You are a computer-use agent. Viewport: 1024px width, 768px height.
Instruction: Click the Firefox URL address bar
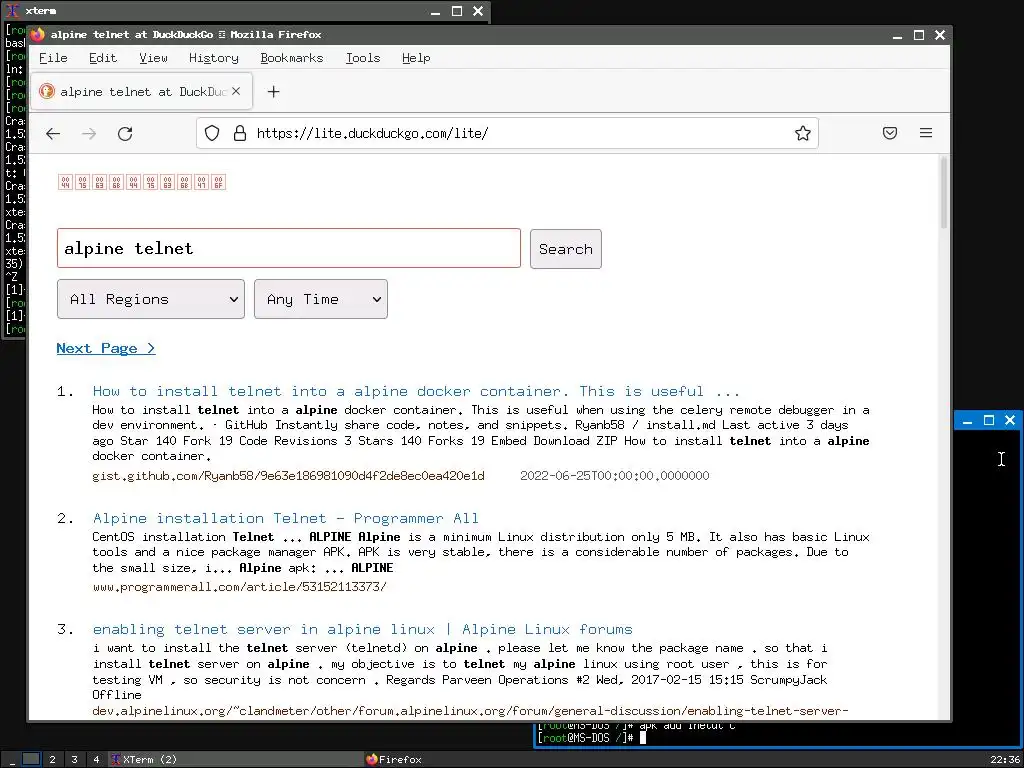pyautogui.click(x=507, y=133)
